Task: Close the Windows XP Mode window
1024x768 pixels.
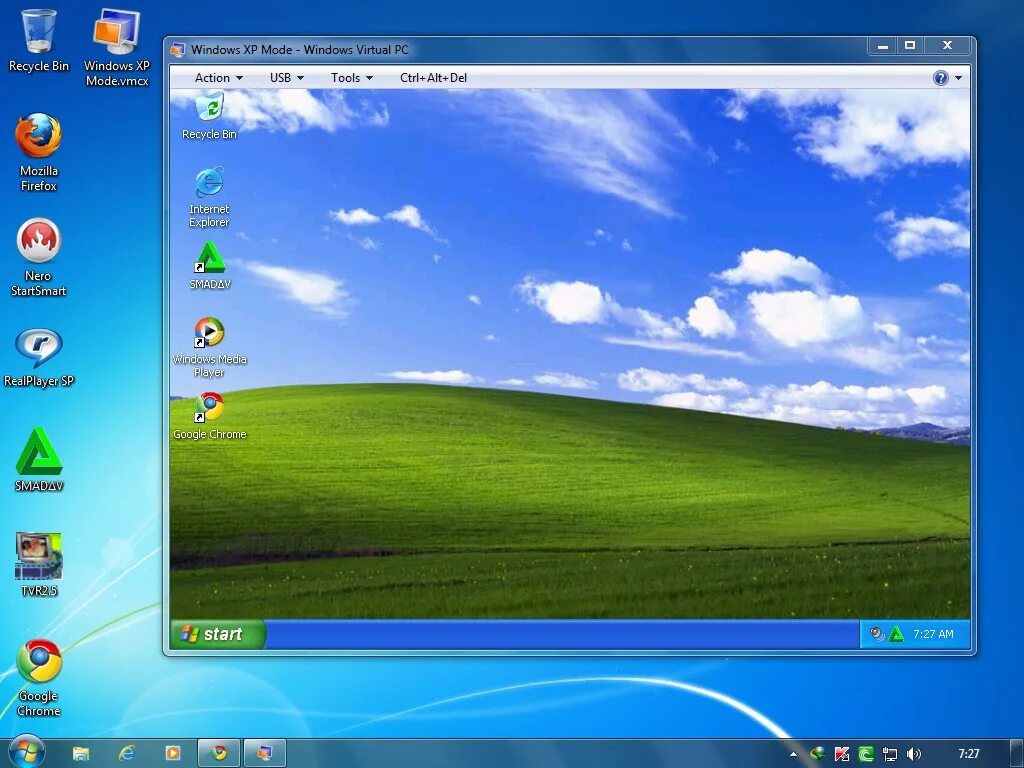Action: point(948,45)
